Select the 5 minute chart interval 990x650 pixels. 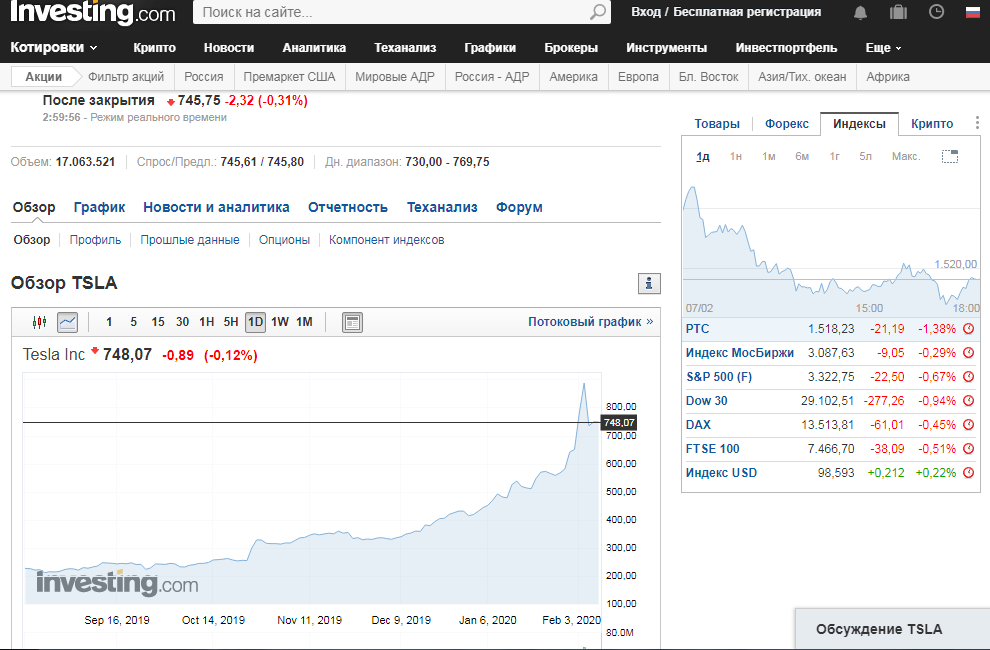coord(133,322)
